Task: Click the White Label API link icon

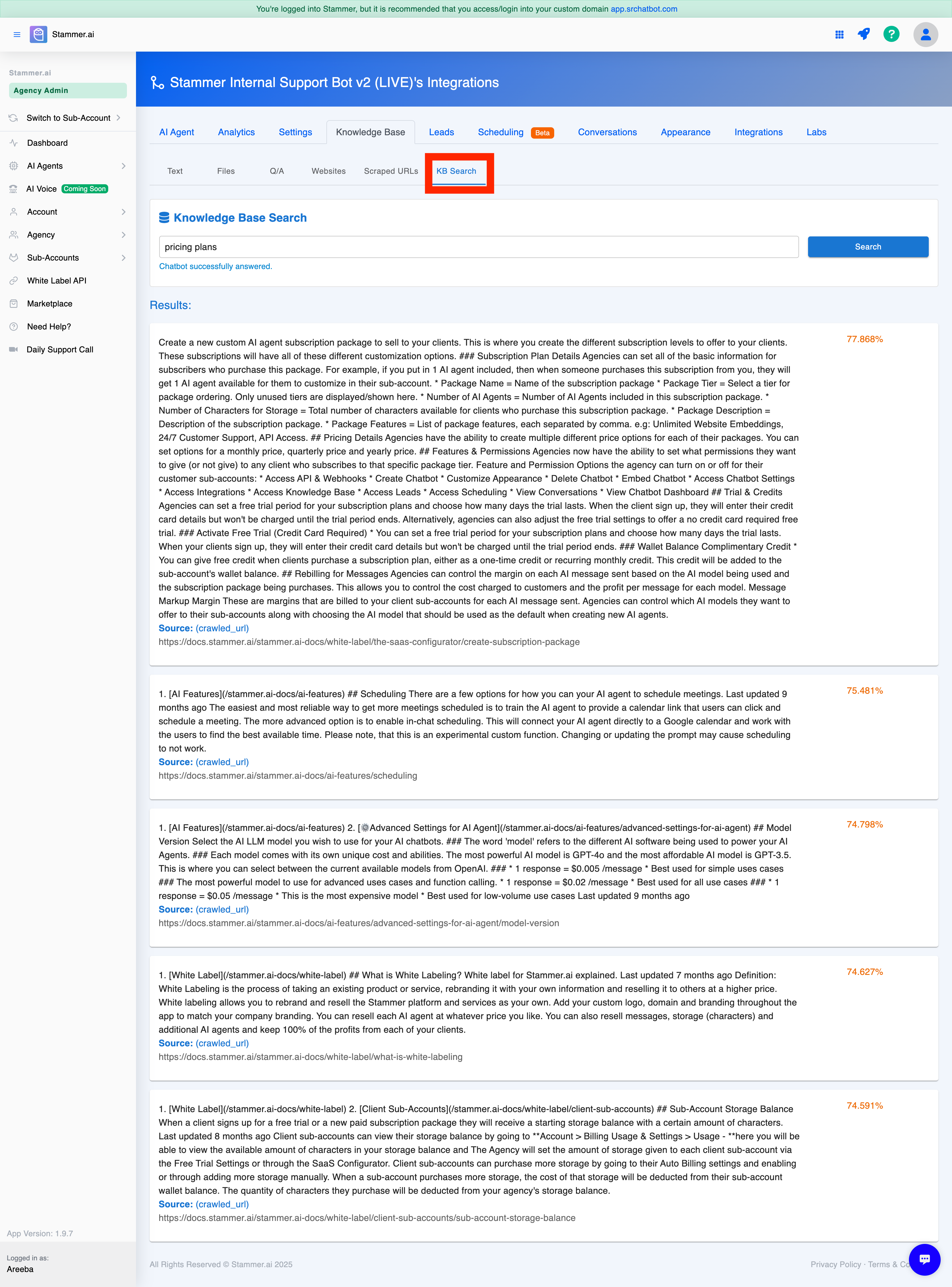Action: tap(14, 281)
